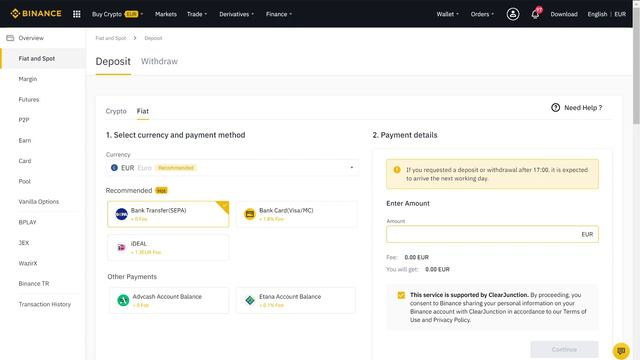
Task: Click the Download link
Action: (564, 14)
